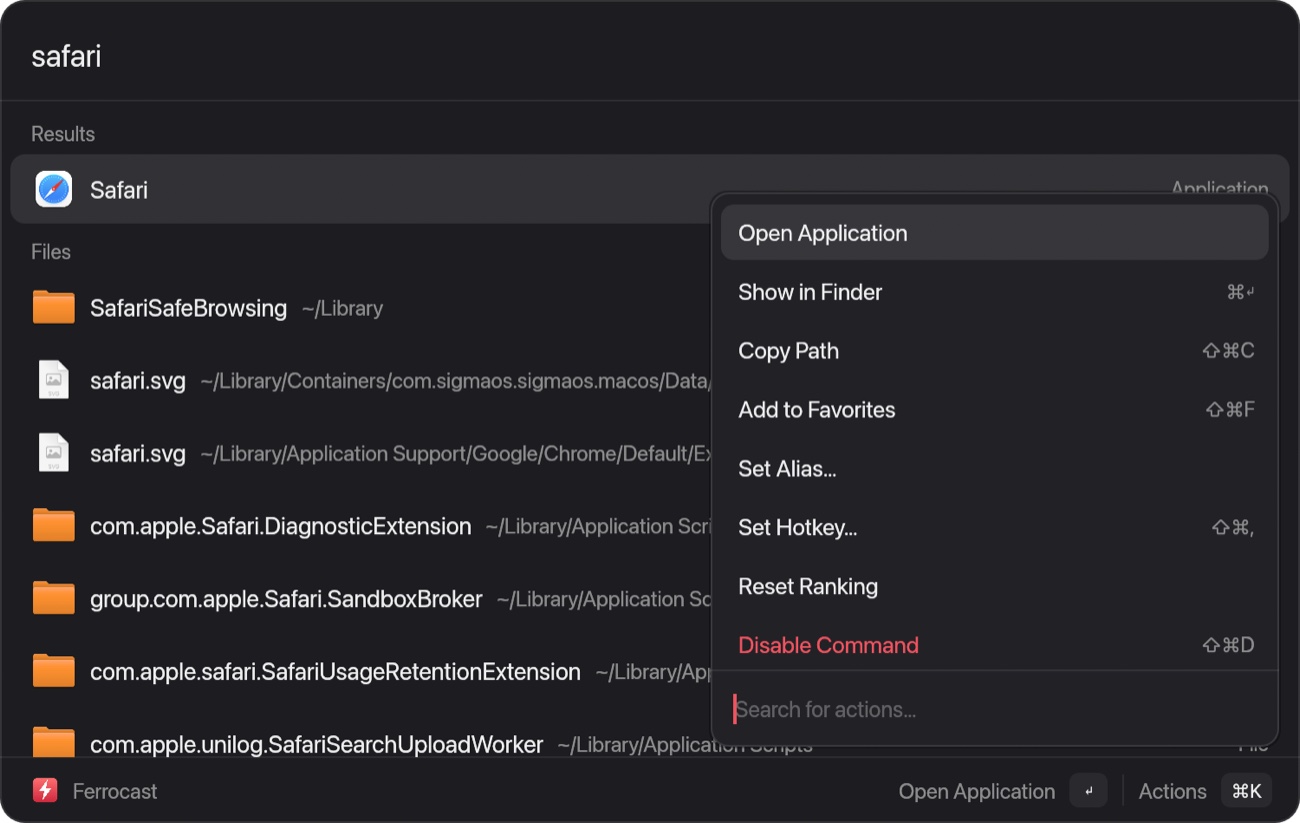
Task: Select the Safari application result name
Action: pos(119,190)
